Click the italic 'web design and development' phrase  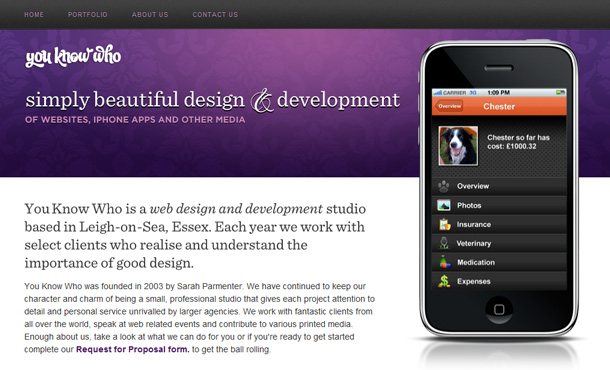click(x=236, y=209)
